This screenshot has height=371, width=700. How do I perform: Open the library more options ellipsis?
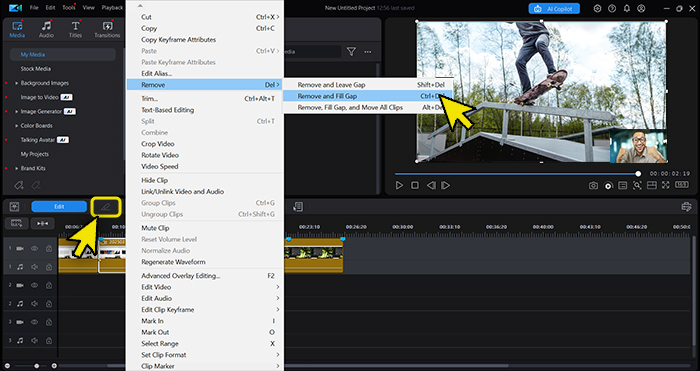[367, 52]
